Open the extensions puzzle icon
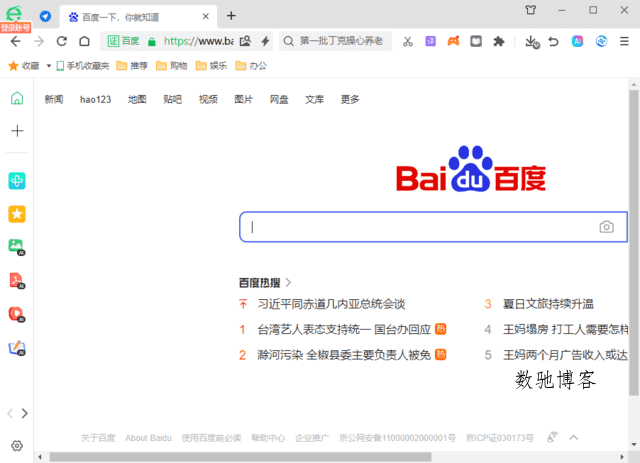The width and height of the screenshot is (640, 463). pos(499,41)
